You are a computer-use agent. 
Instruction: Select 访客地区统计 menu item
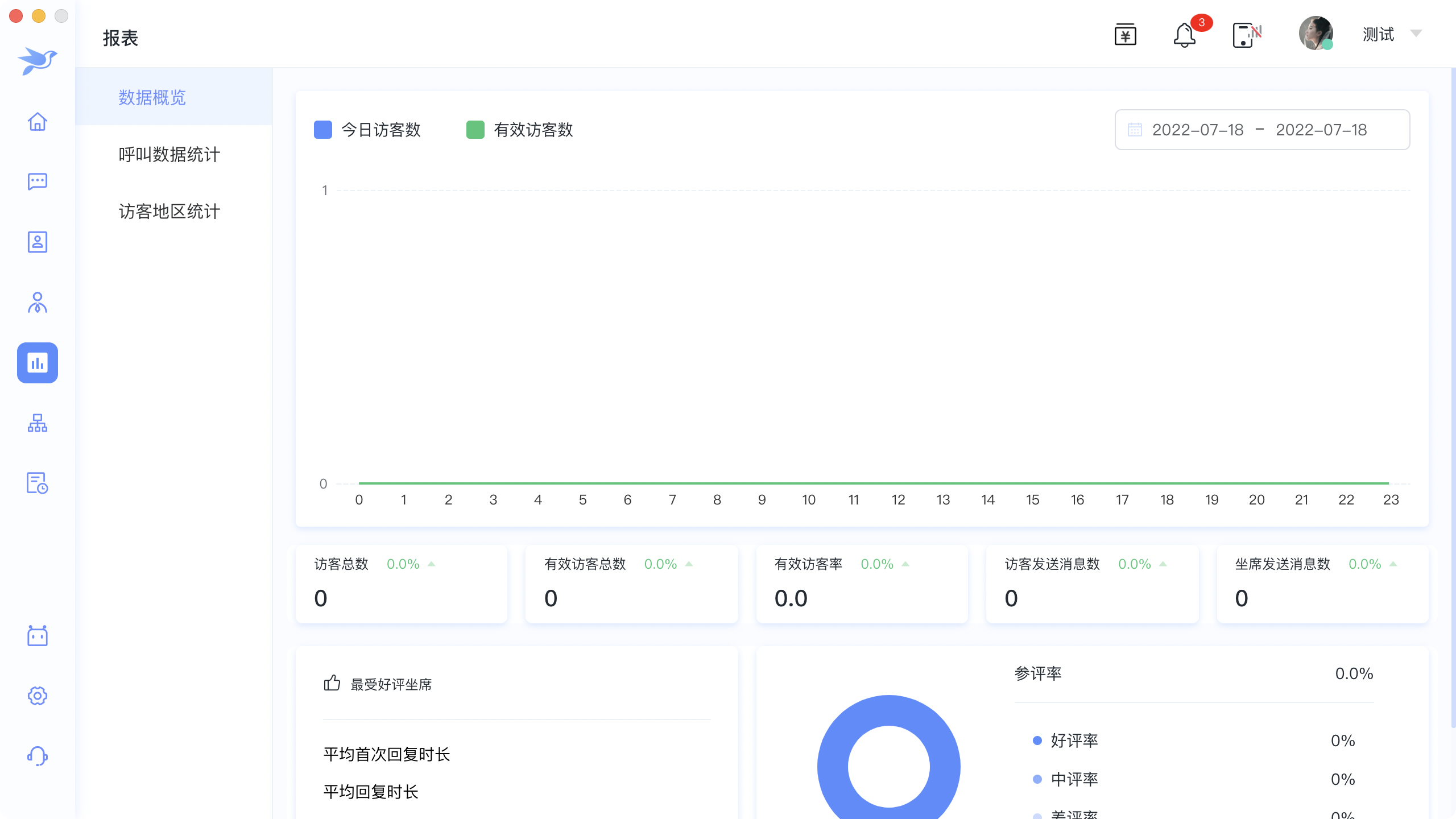pos(169,212)
